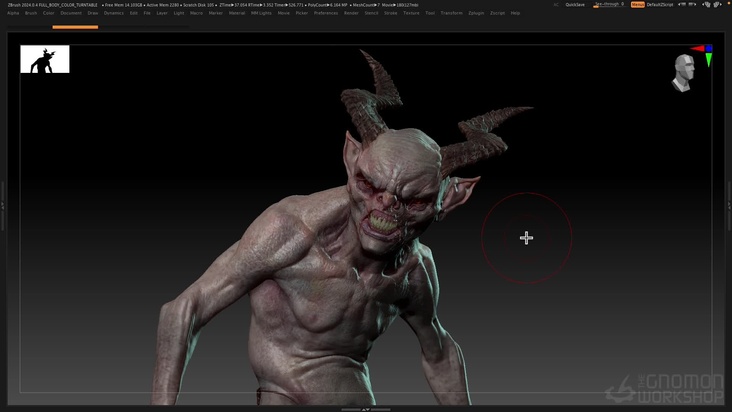Image resolution: width=732 pixels, height=412 pixels.
Task: Click the 'Free Mem 14.103GB' status text
Action: 122,5
